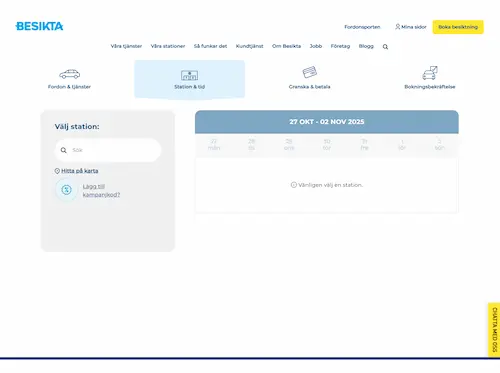Select the Station & tid step label
This screenshot has width=500, height=373.
coord(189,87)
